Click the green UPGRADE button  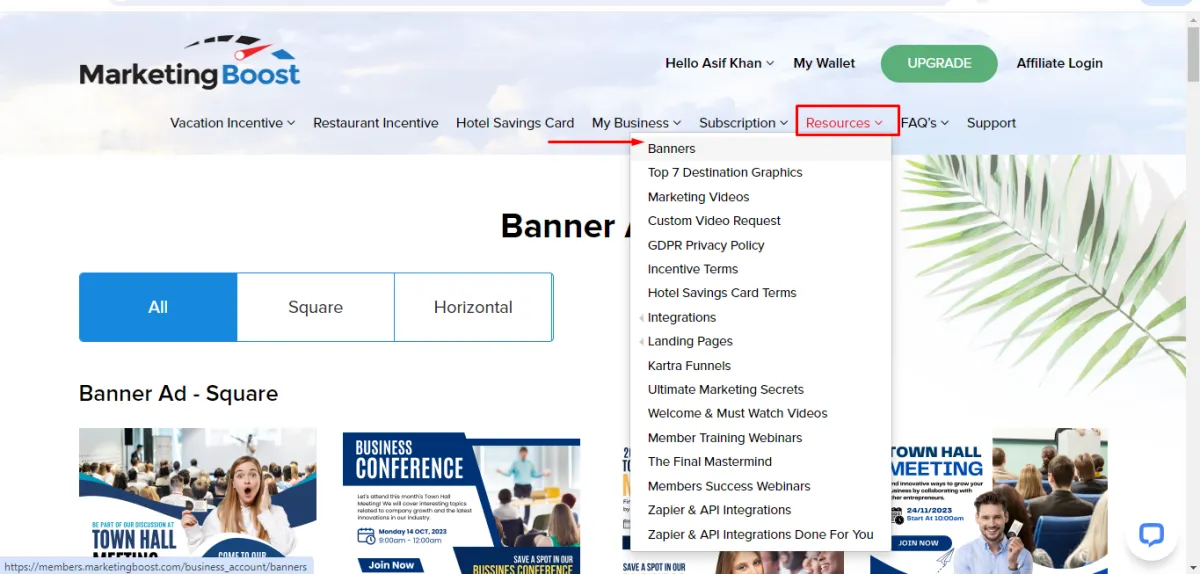click(x=939, y=63)
